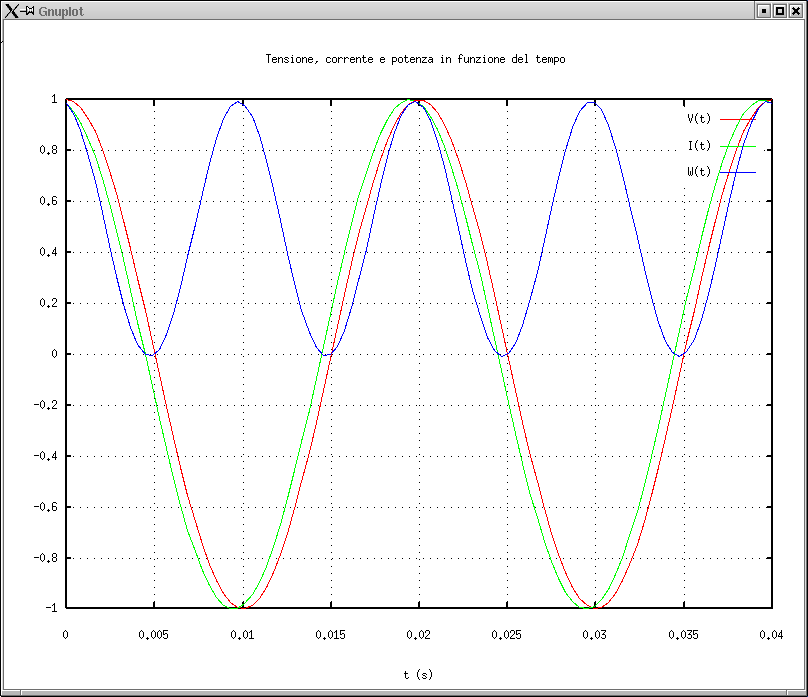Click the 0.02 tick label on x-axis
Image resolution: width=808 pixels, height=697 pixels.
click(418, 634)
